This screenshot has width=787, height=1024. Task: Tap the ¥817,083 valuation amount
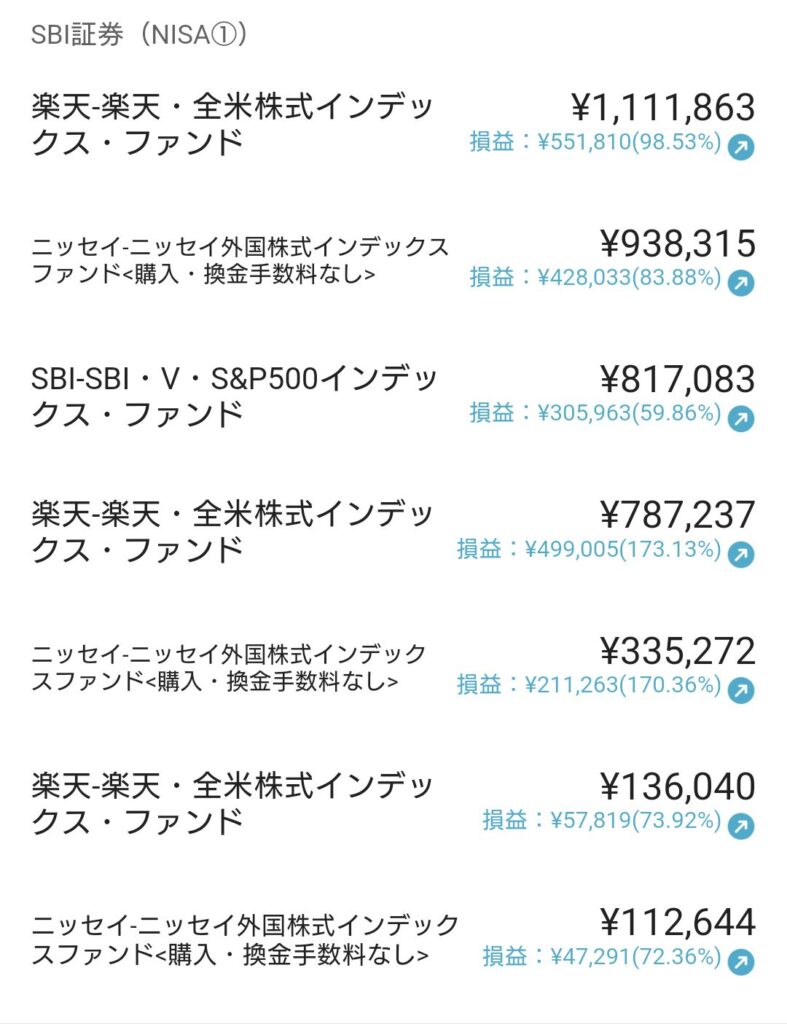click(678, 379)
